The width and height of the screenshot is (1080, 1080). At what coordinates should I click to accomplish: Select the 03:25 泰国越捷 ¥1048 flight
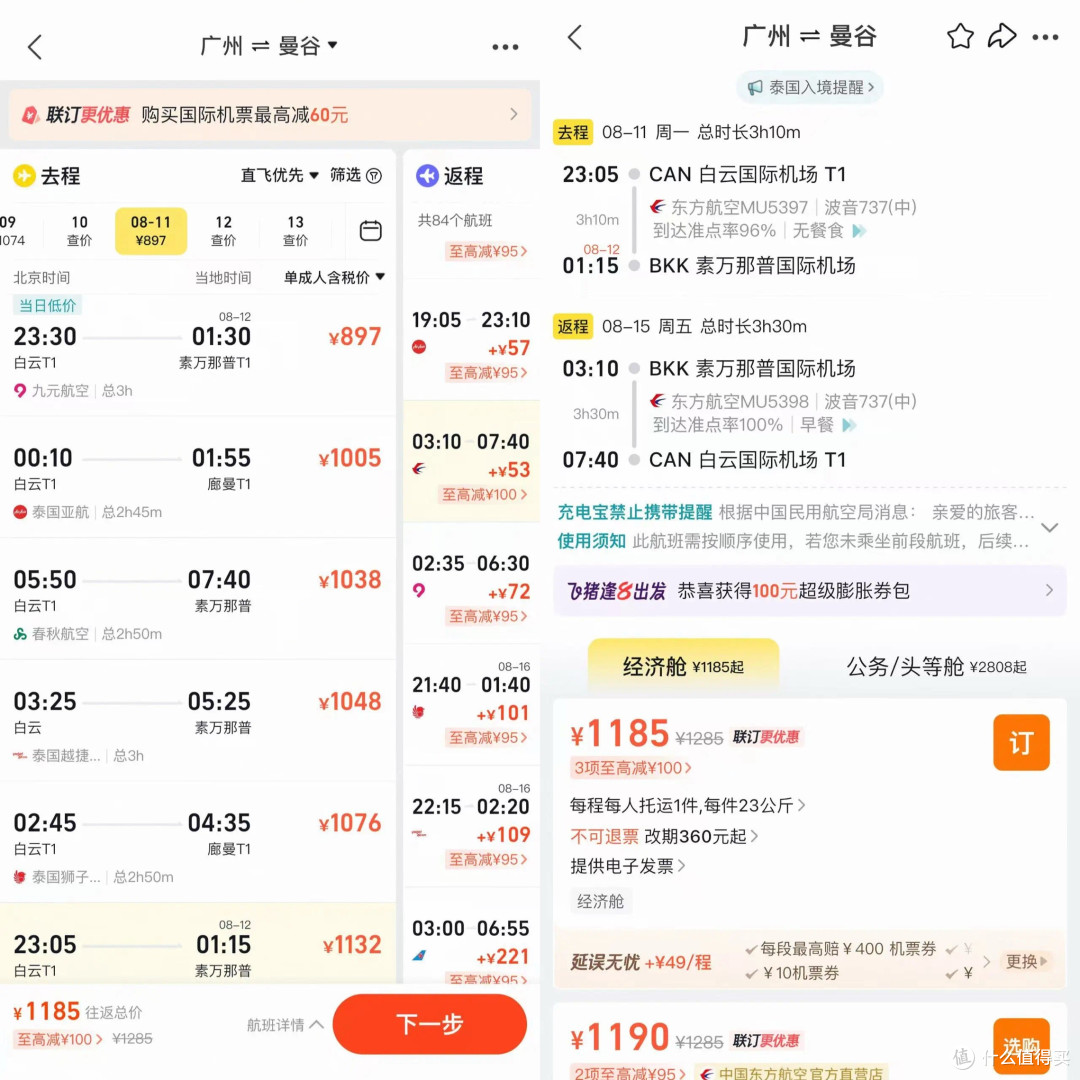tap(198, 722)
